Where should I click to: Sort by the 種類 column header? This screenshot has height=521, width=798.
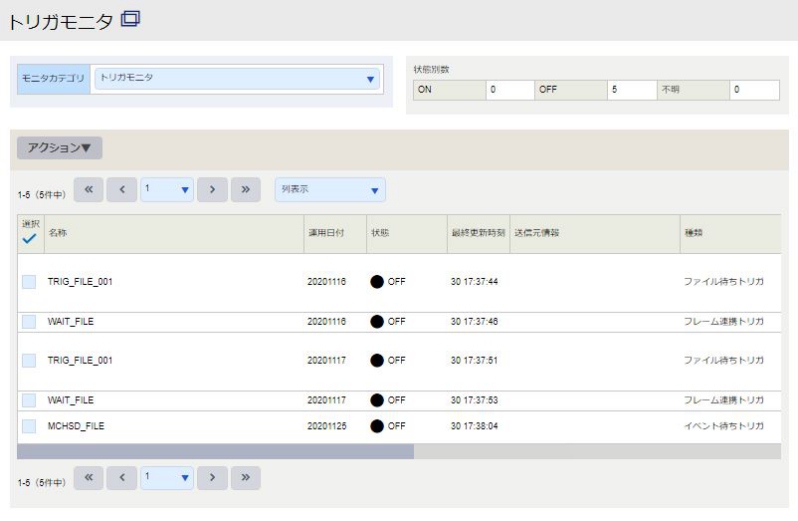point(731,234)
